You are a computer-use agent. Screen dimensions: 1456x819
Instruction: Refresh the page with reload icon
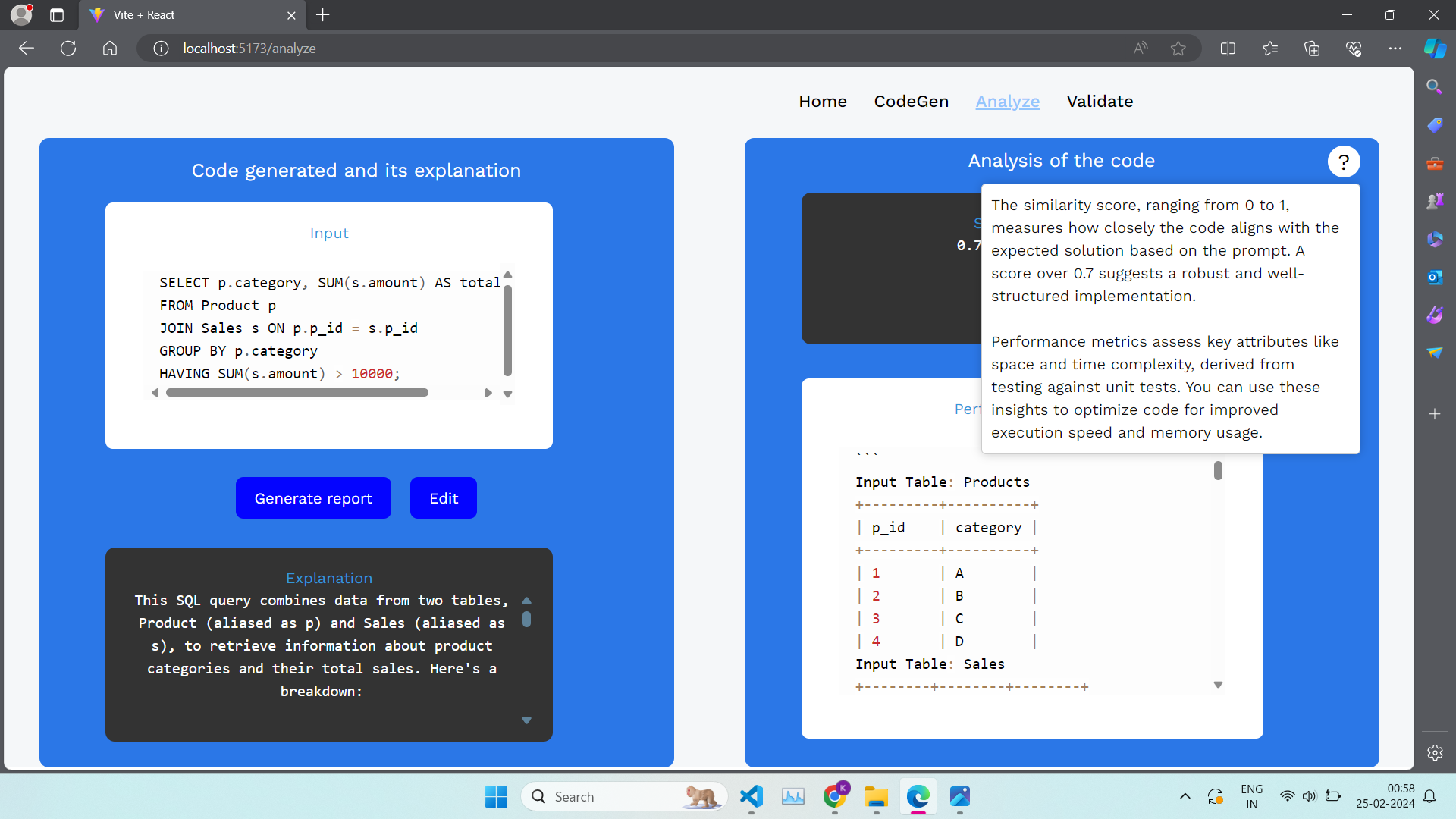[68, 49]
